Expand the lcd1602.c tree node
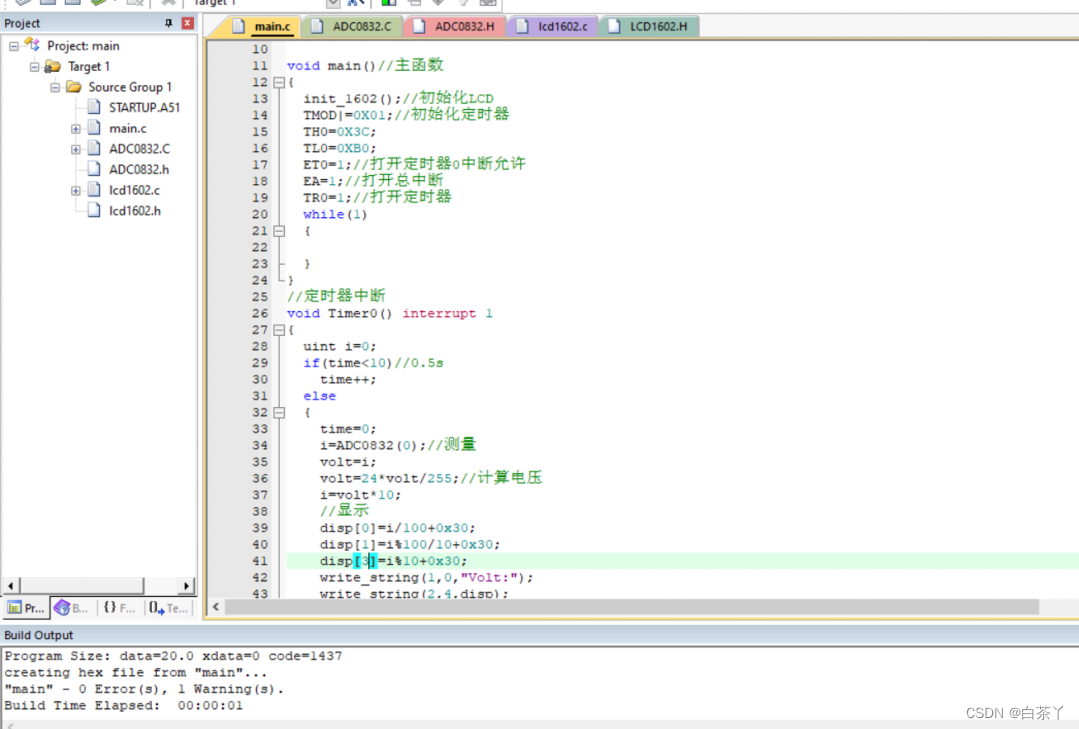This screenshot has height=729, width=1079. click(x=76, y=190)
